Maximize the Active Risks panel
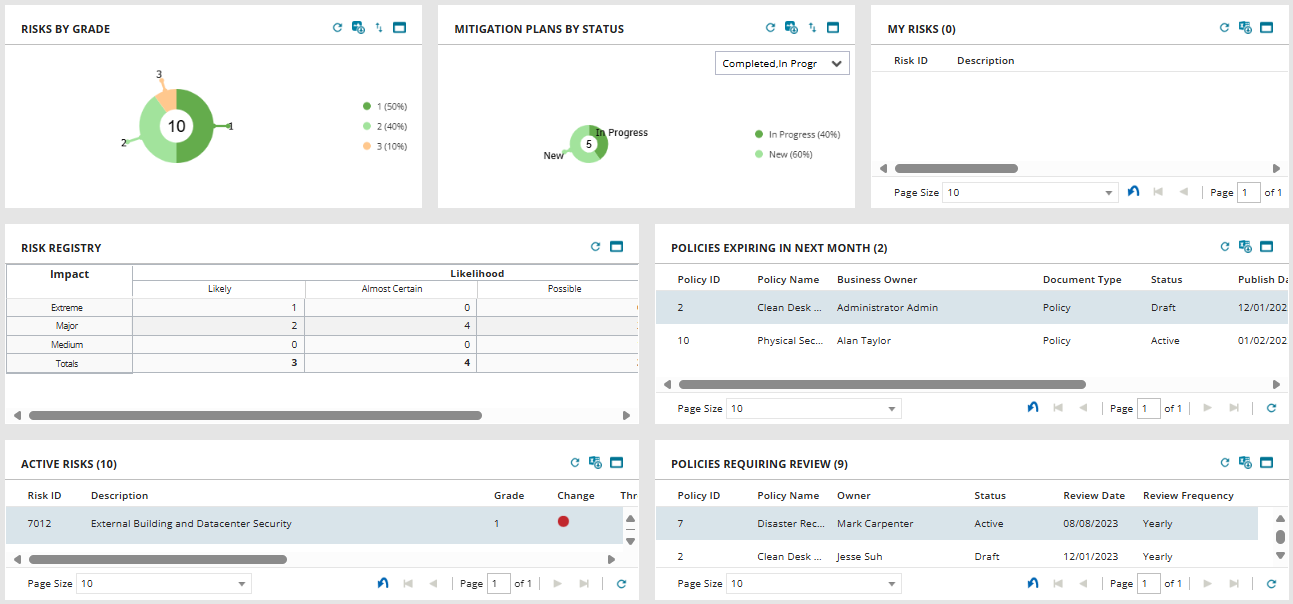Screen dimensions: 1293x604 tap(615, 462)
